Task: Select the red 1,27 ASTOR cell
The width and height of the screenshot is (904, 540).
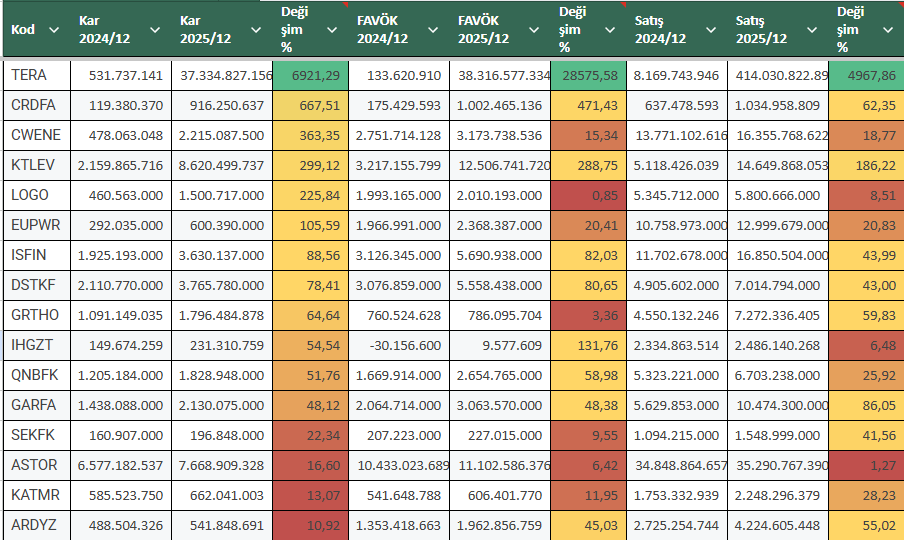Action: [866, 465]
